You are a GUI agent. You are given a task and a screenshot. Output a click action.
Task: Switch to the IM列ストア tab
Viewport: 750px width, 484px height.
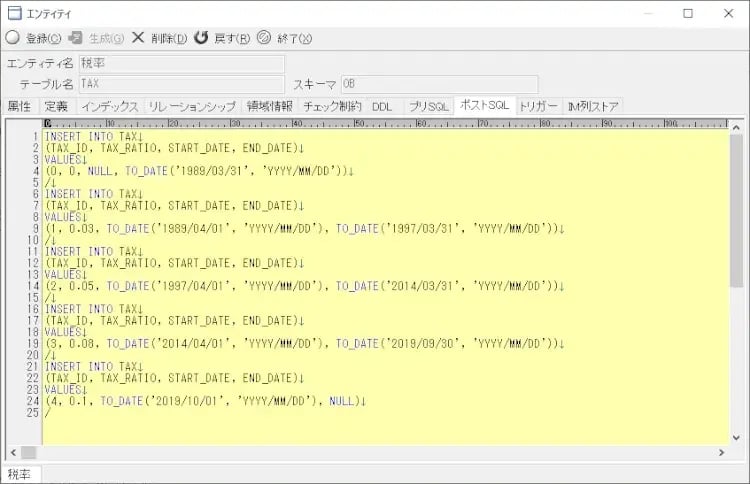click(593, 106)
